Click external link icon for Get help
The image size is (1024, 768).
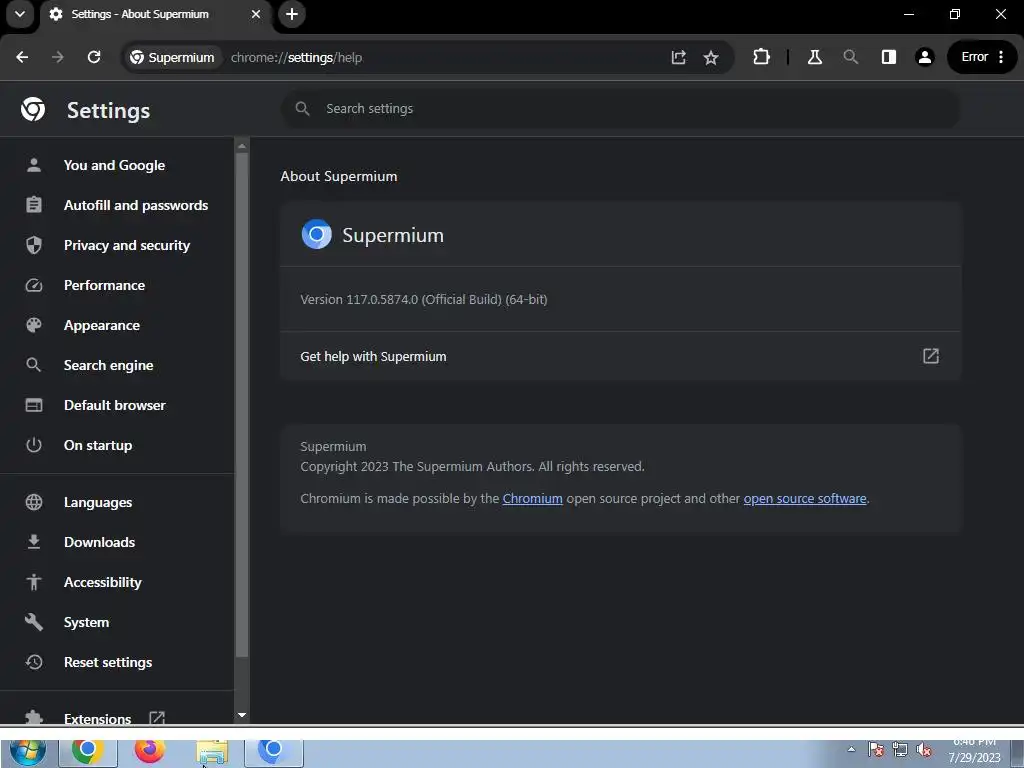tap(931, 356)
